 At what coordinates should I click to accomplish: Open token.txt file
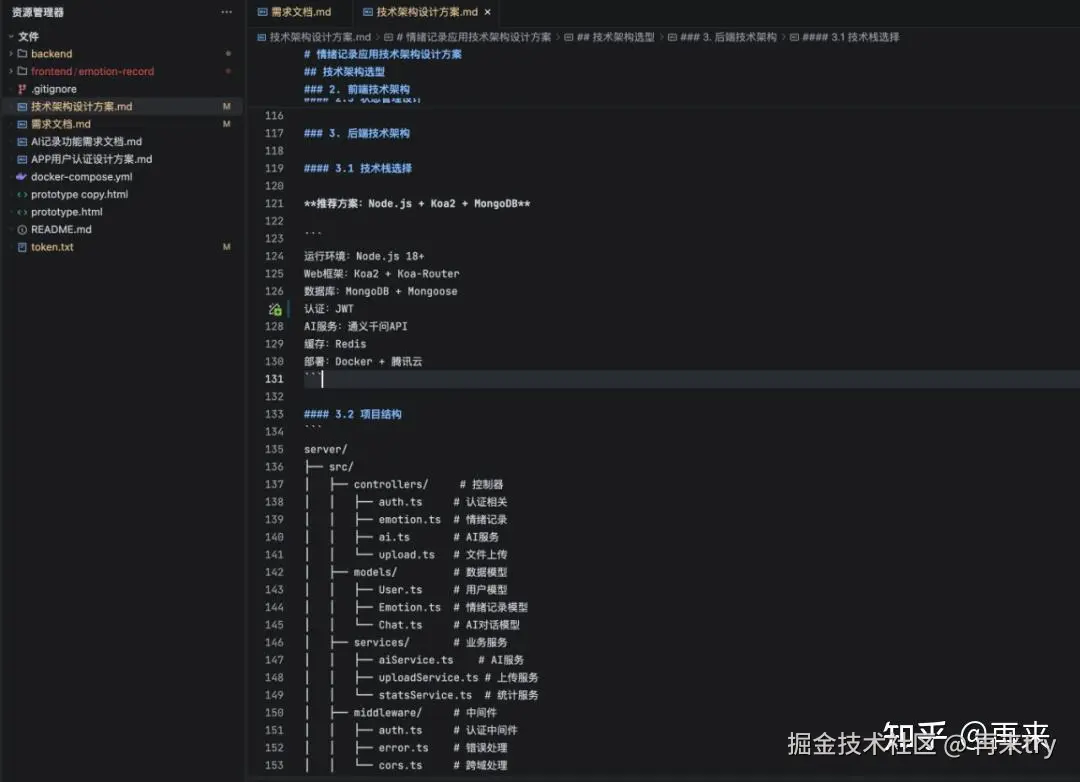click(x=52, y=247)
